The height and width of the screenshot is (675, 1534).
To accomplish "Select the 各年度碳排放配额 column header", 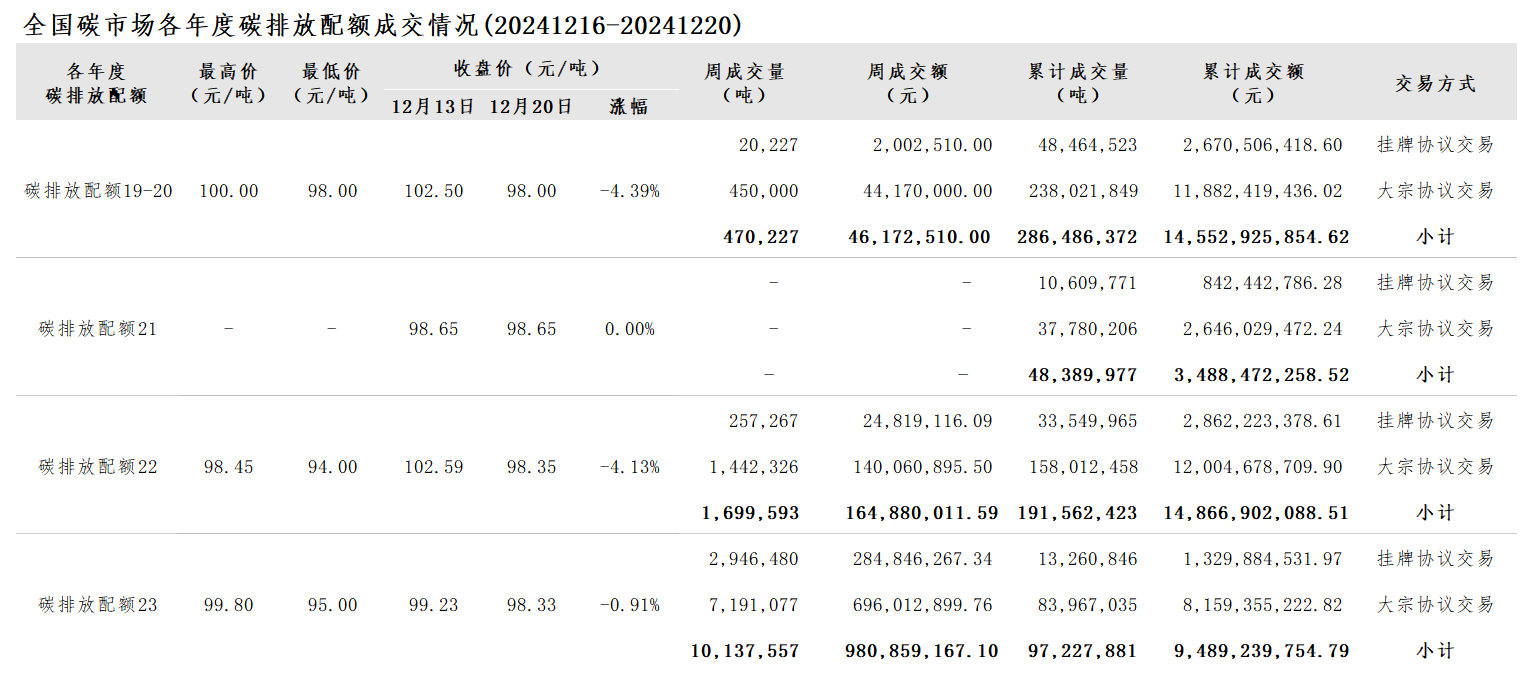I will click(x=97, y=83).
